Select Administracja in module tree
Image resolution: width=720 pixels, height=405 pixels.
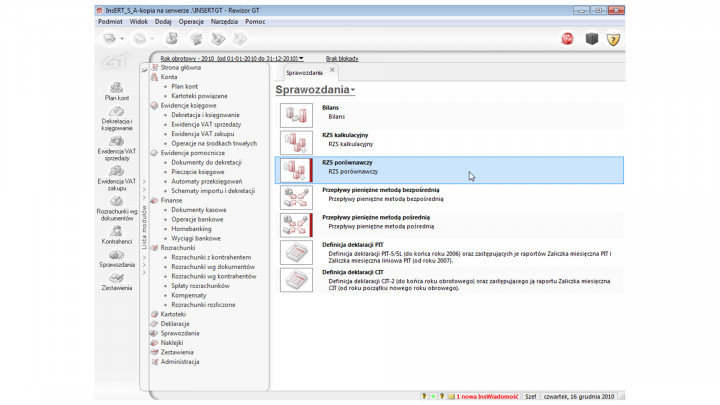(x=180, y=362)
